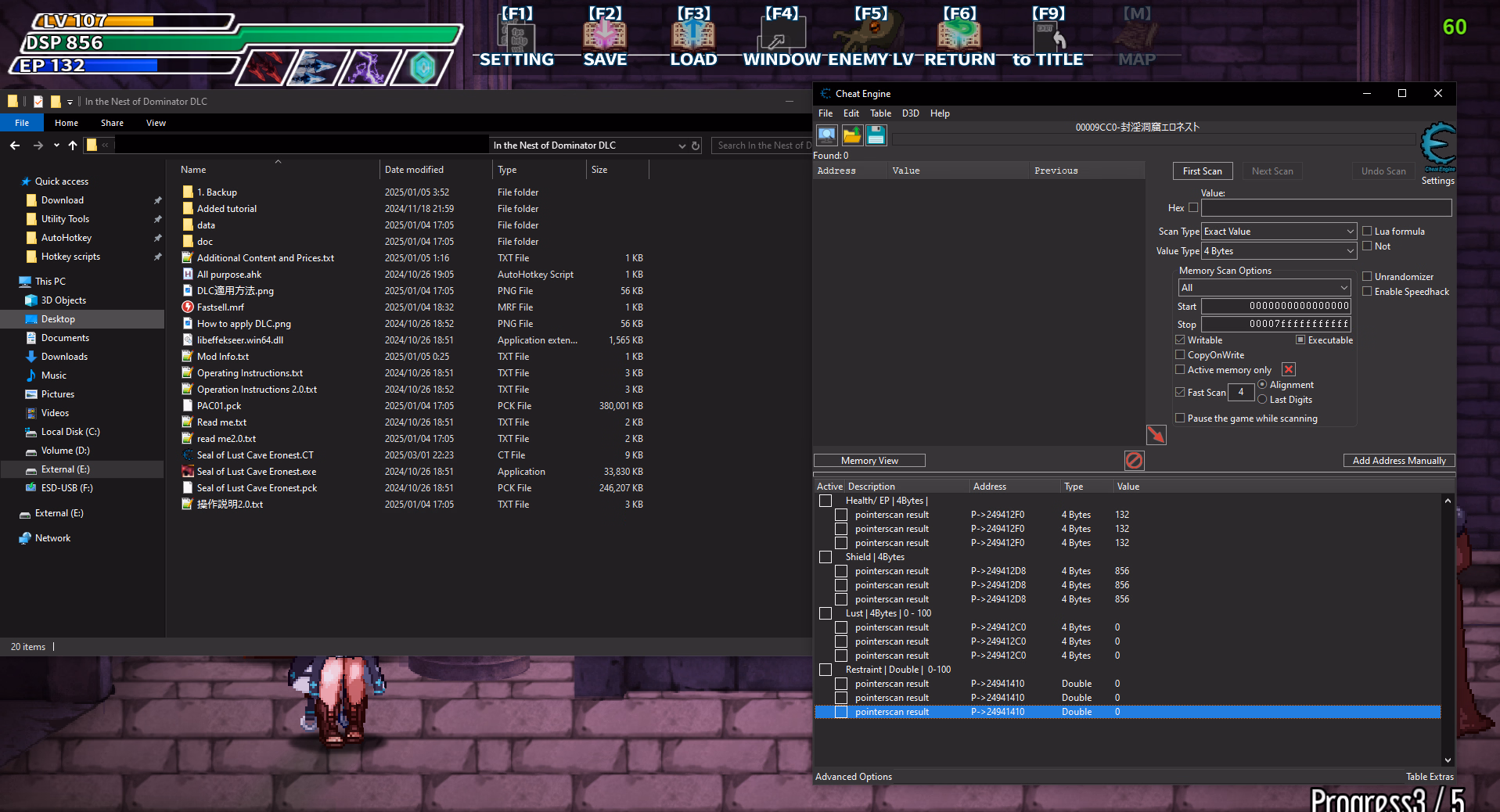Select Fastsell.mrf file
1500x812 pixels.
pos(221,307)
